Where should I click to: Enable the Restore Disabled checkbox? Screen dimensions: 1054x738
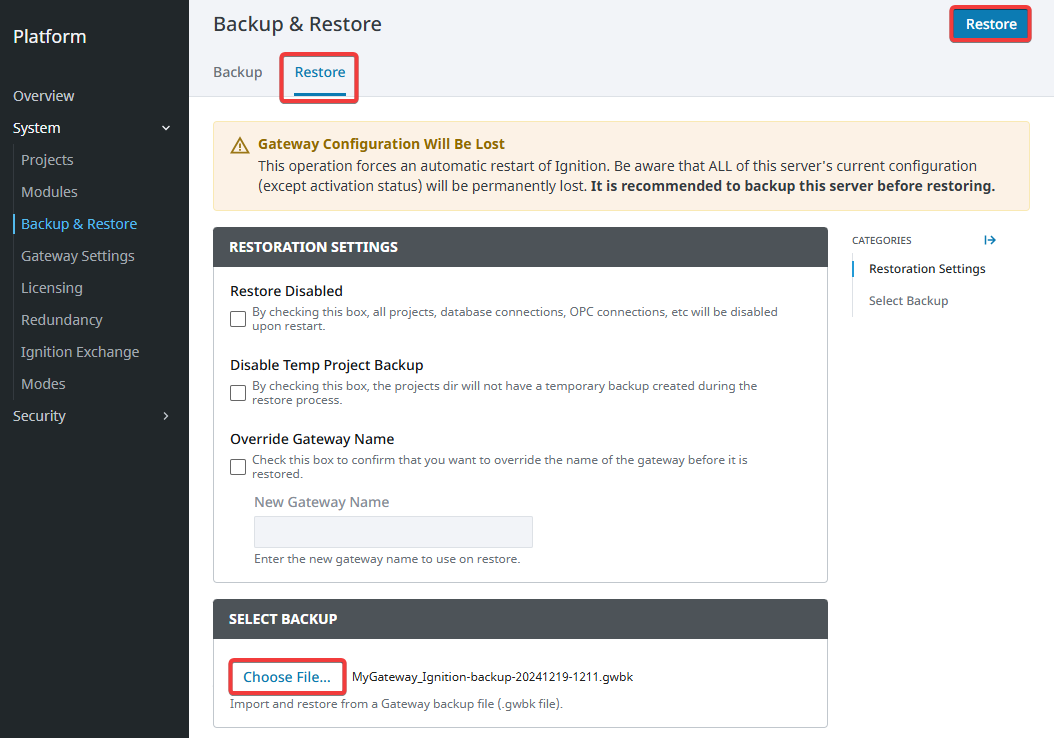[x=237, y=318]
